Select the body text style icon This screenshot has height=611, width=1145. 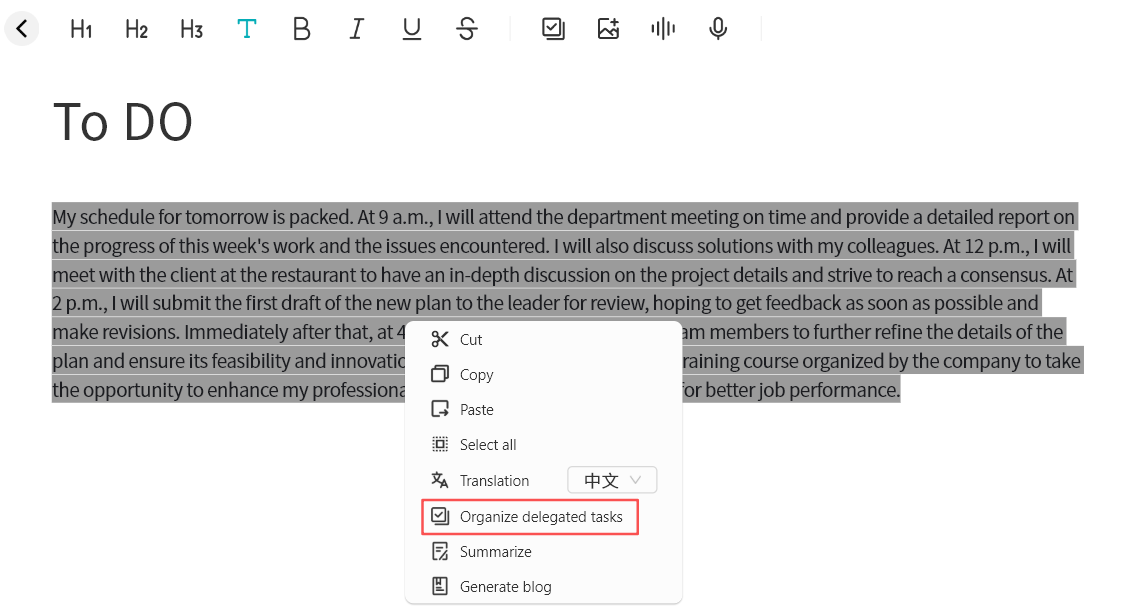click(x=247, y=29)
